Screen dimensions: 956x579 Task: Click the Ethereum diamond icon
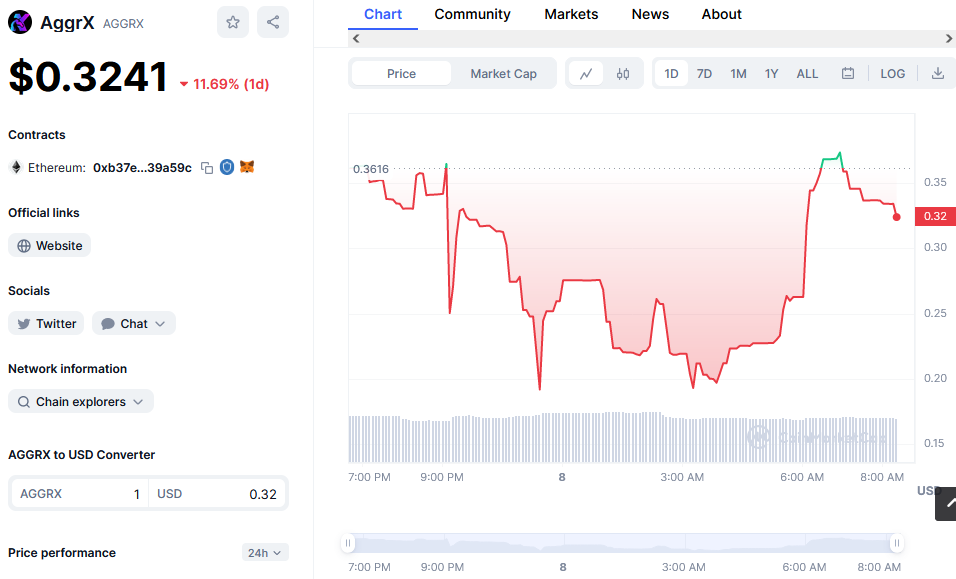(16, 167)
